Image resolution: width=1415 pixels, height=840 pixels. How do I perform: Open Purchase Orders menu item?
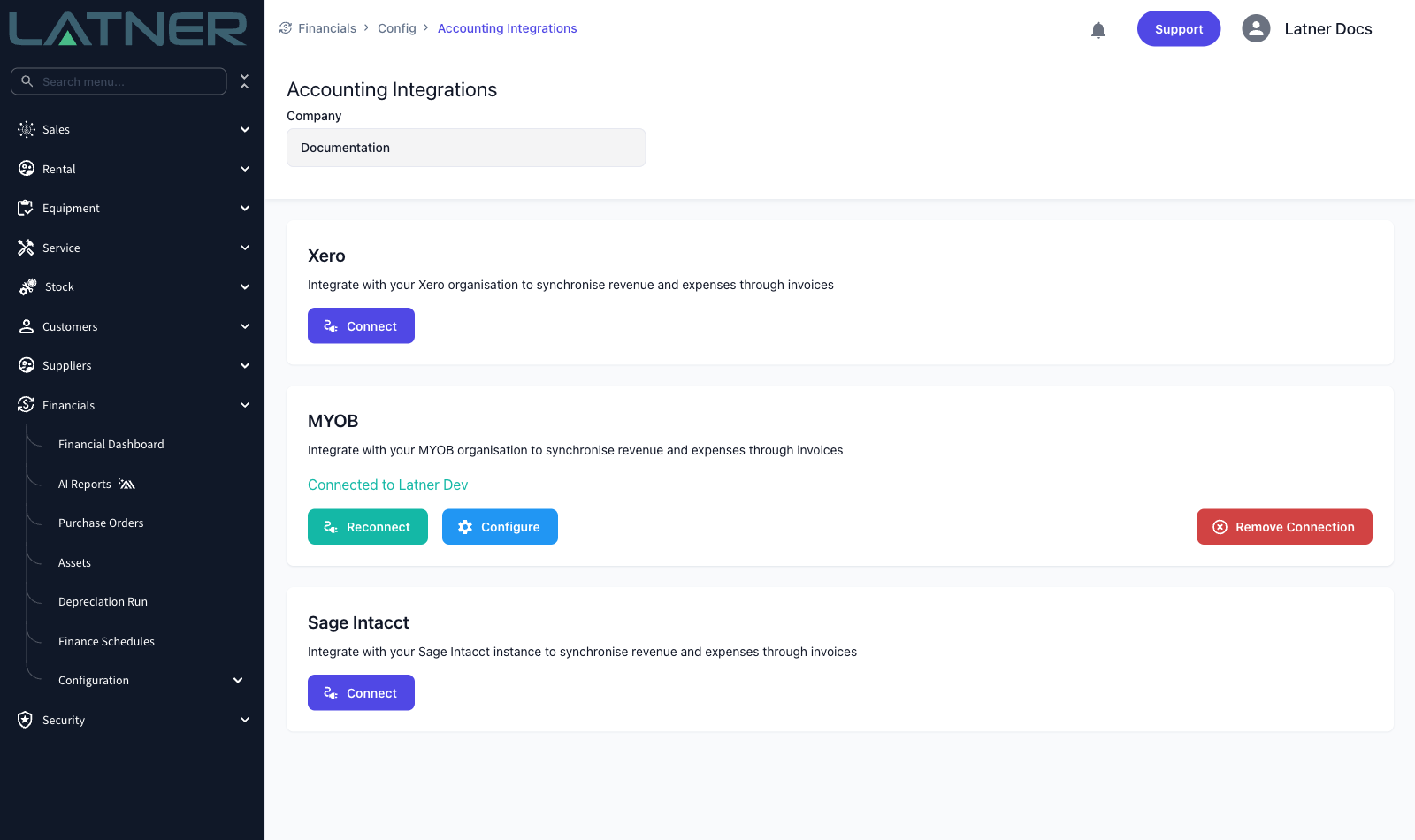[101, 523]
